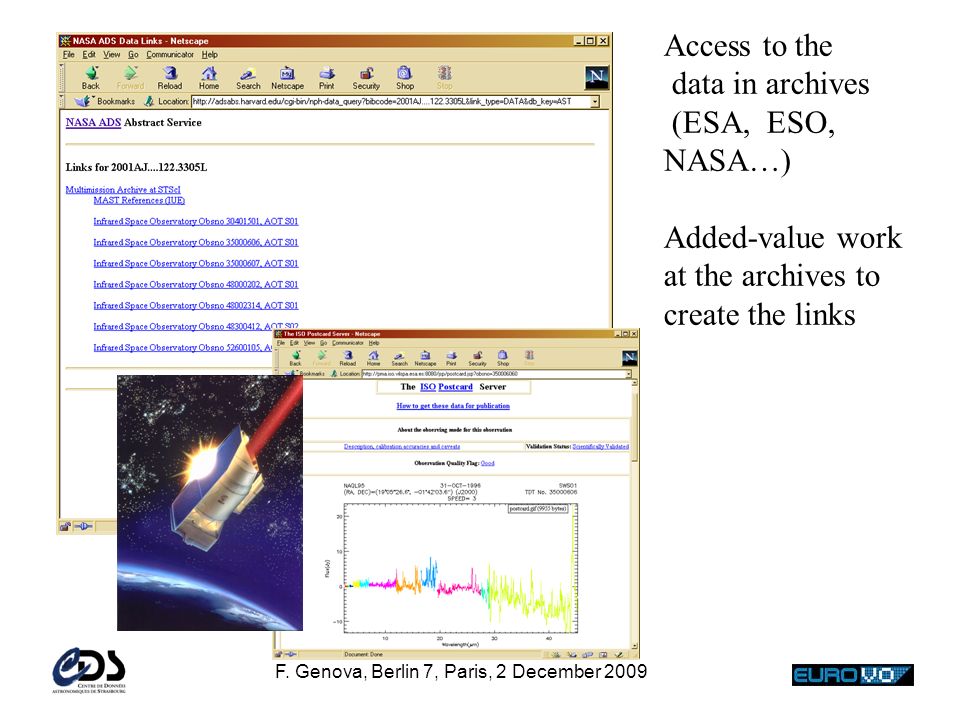The image size is (960, 720).
Task: Open Help menu in NASA ADS window
Action: [x=209, y=54]
